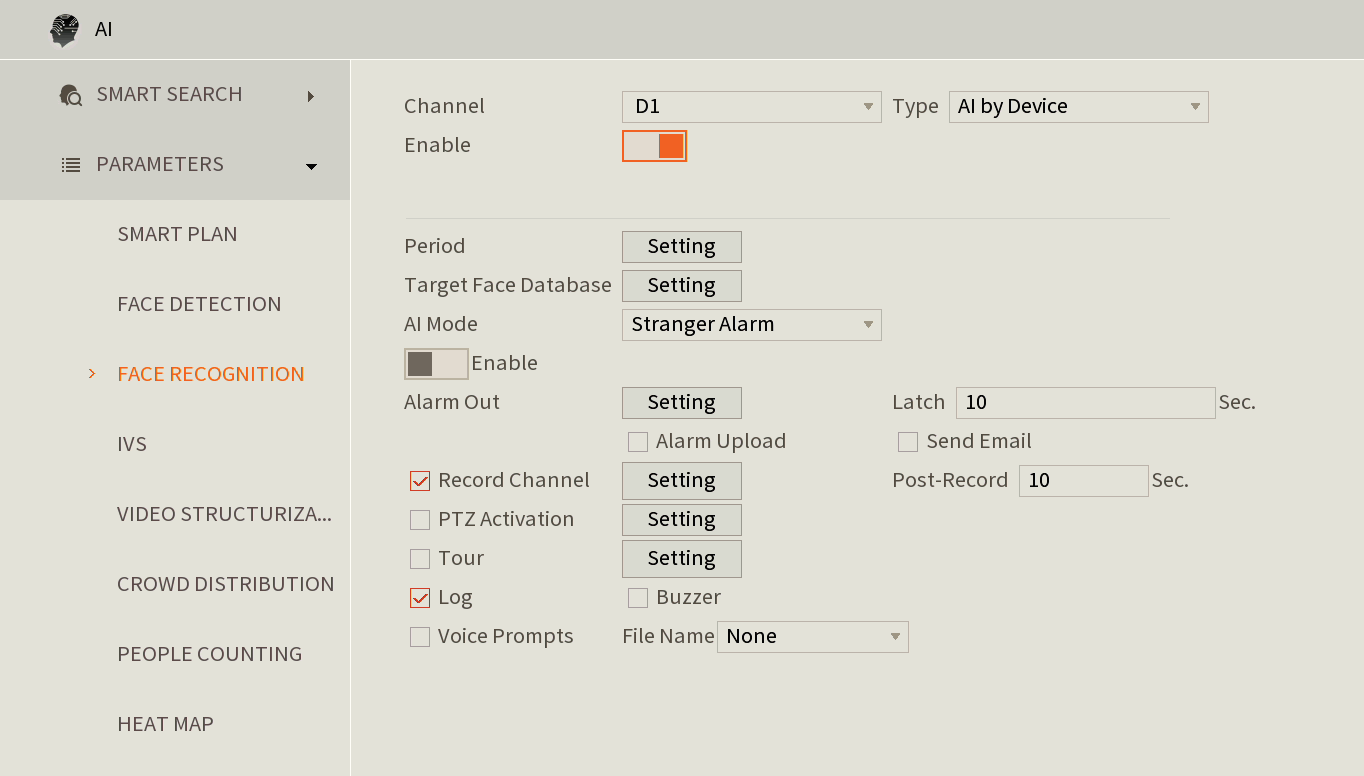Viewport: 1364px width, 776px height.
Task: Open the File Name dropdown set to None
Action: 812,636
